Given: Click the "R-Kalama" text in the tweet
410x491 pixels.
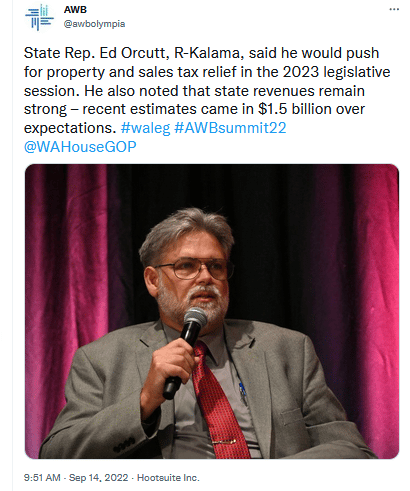Looking at the screenshot, I should pos(209,53).
